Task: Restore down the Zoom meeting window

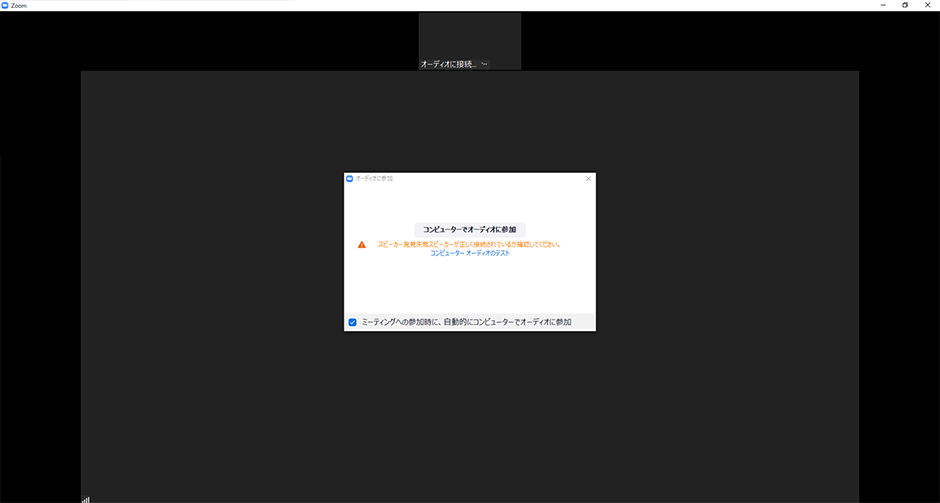Action: 905,5
